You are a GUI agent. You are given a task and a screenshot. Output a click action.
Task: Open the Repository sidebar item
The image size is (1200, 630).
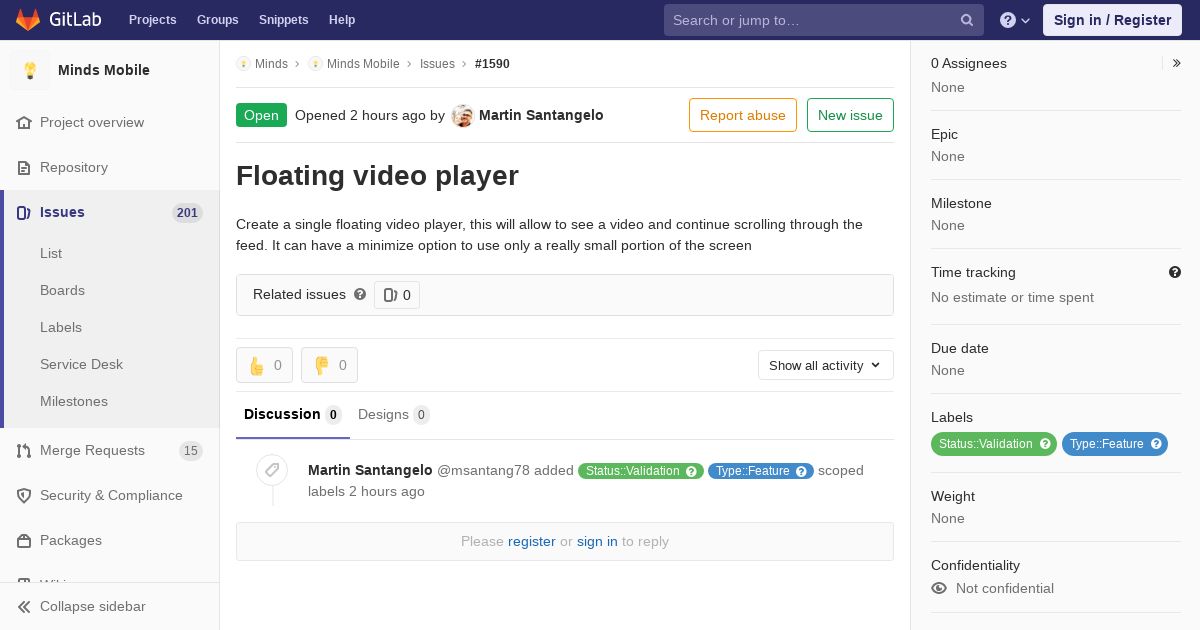(73, 167)
